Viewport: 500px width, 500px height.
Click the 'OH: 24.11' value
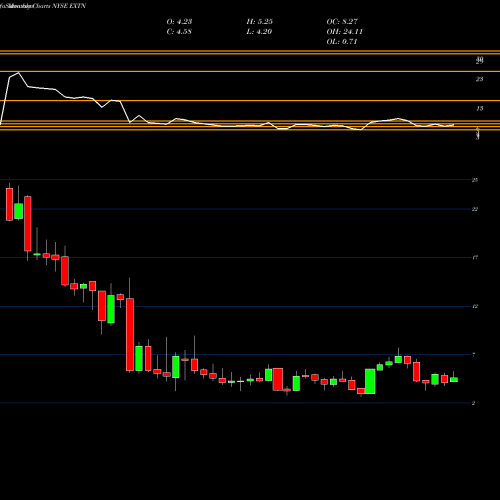click(x=345, y=32)
